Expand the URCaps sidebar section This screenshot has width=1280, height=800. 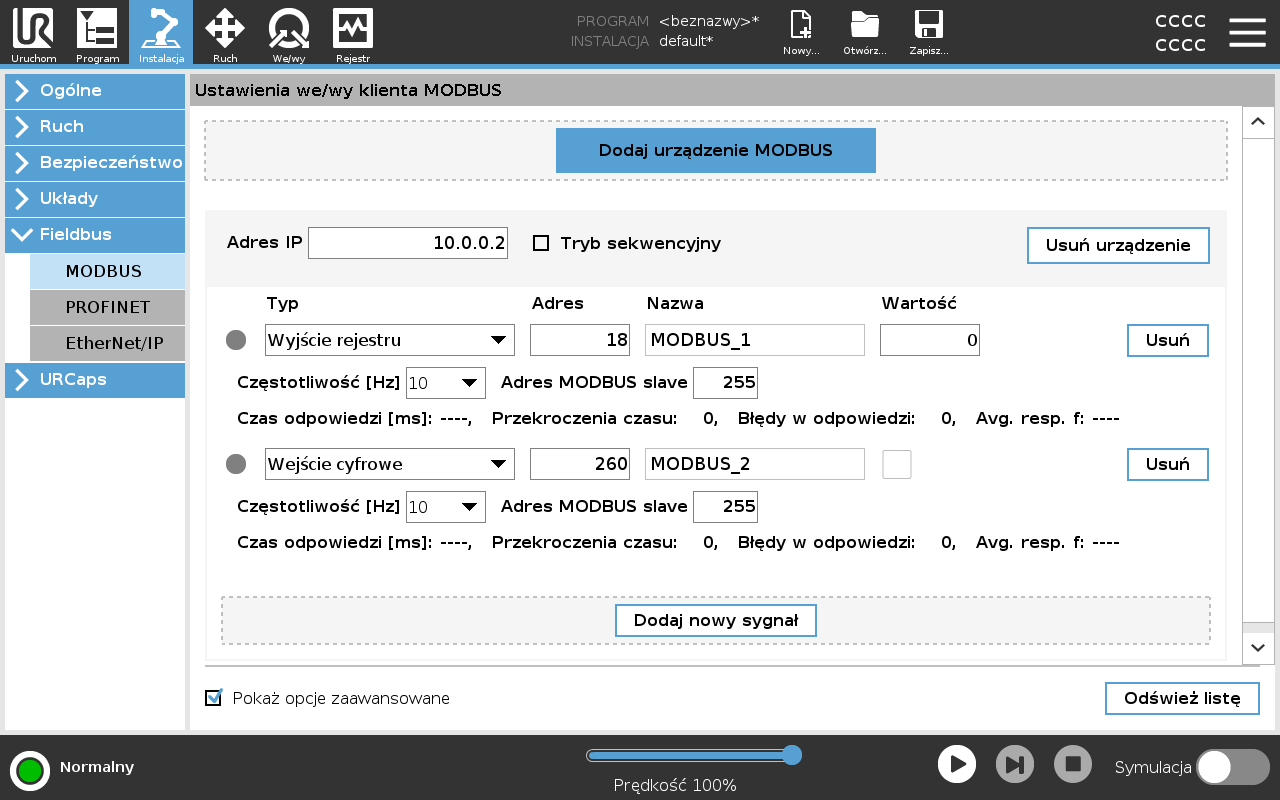tap(95, 380)
